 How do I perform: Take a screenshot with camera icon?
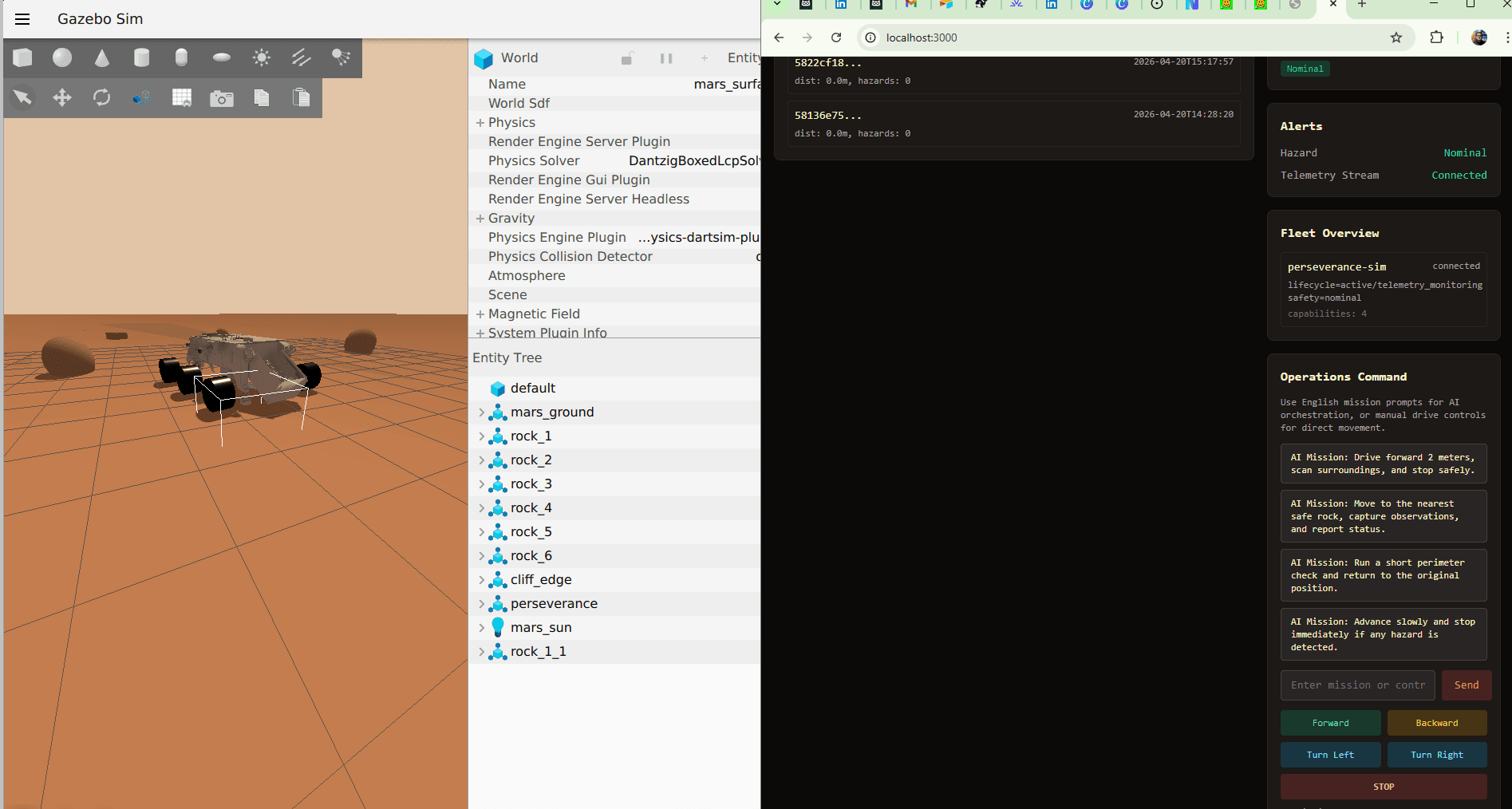click(x=222, y=97)
